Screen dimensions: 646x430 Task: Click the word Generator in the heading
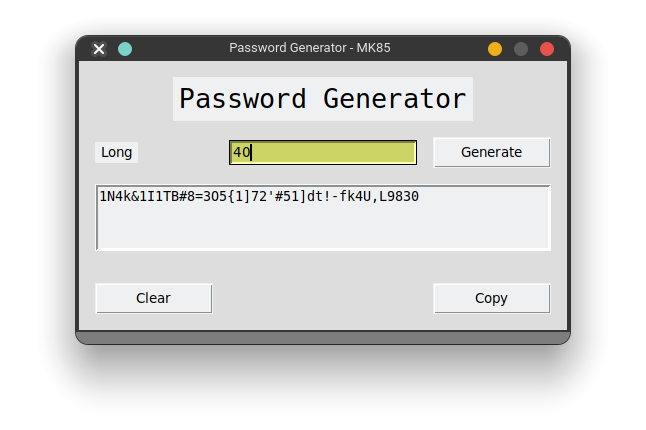pyautogui.click(x=394, y=99)
